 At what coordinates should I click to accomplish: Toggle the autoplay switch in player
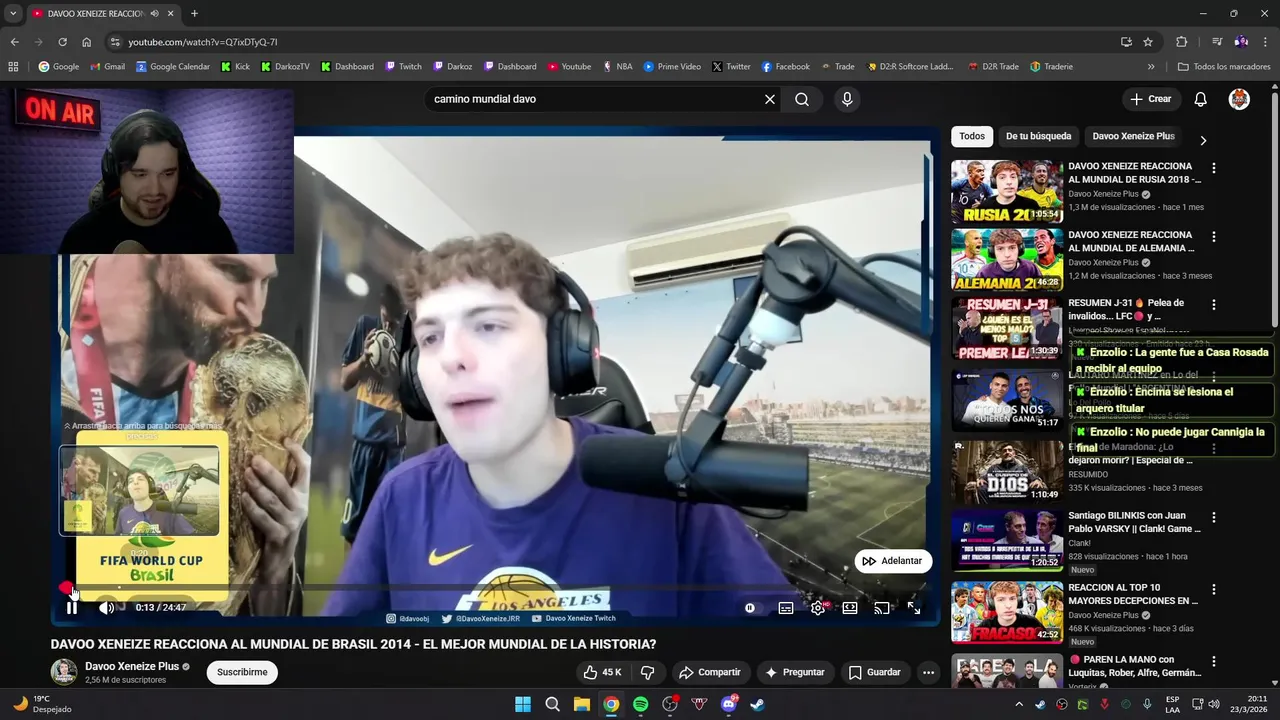point(750,607)
